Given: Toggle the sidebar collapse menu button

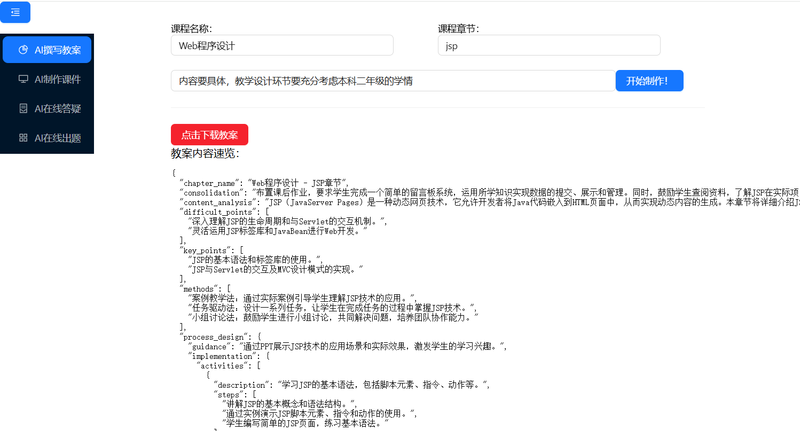Looking at the screenshot, I should 15,12.
